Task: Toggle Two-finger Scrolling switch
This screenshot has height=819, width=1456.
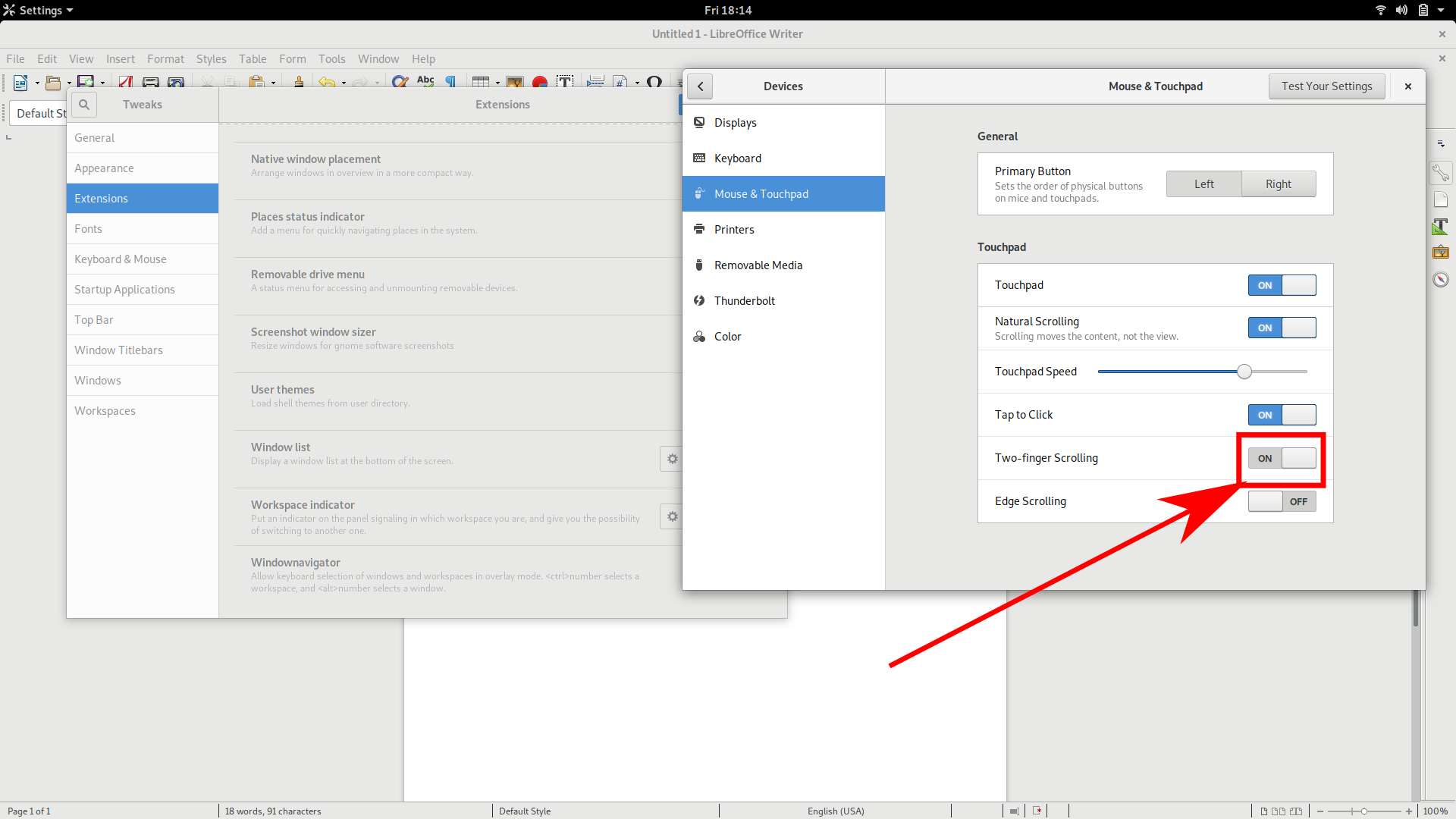Action: point(1282,458)
